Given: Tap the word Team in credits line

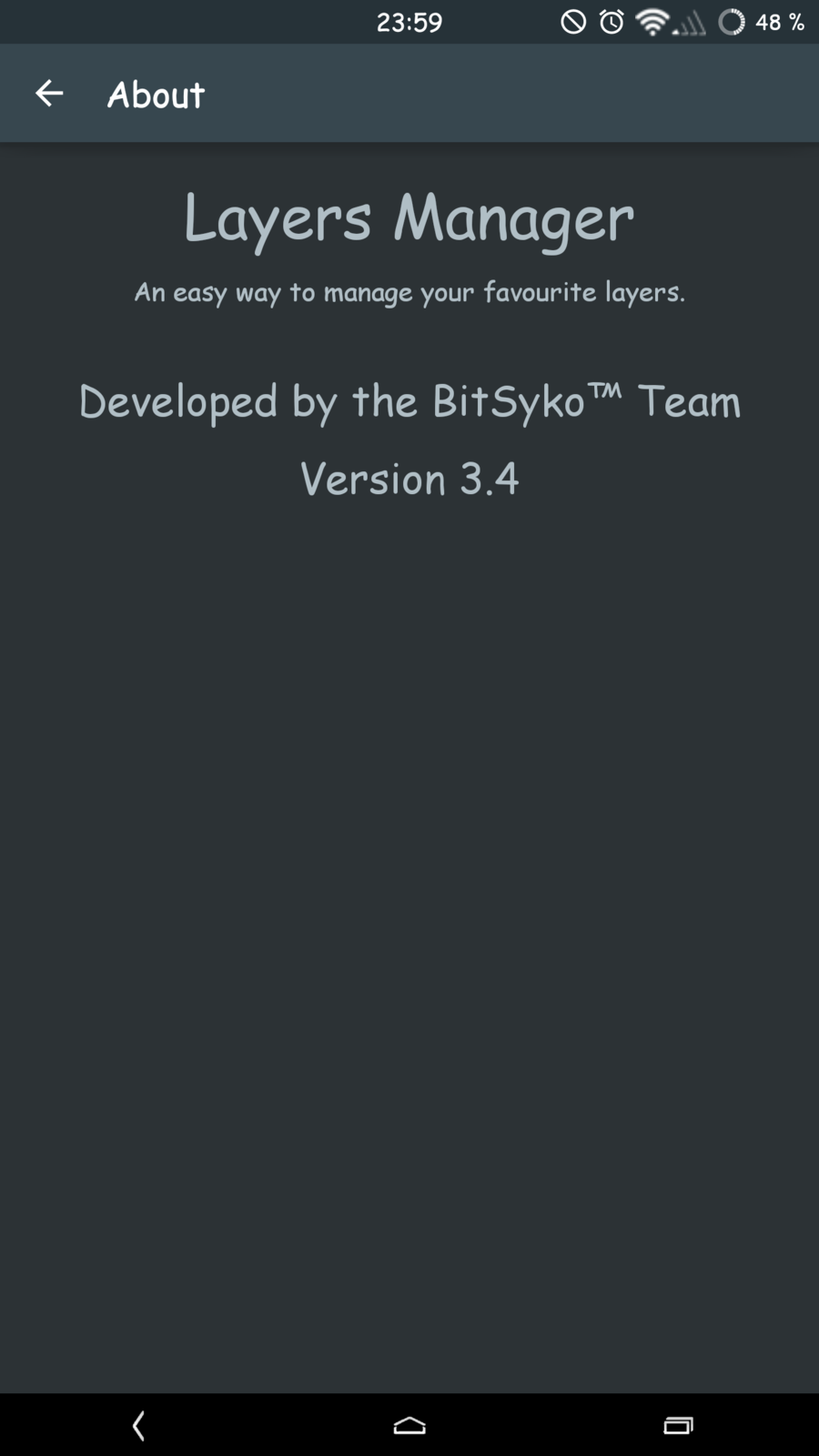Looking at the screenshot, I should tap(689, 401).
